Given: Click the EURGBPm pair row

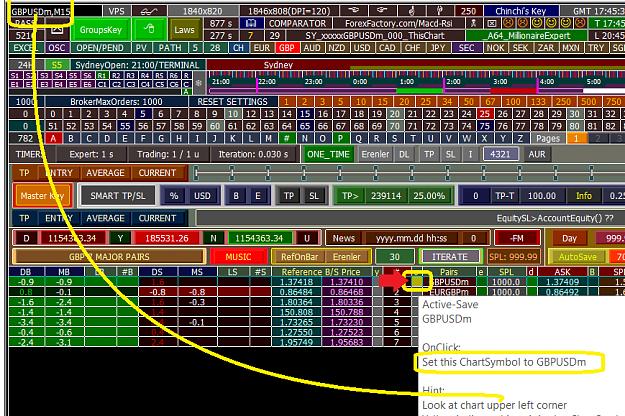Looking at the screenshot, I should coord(449,292).
